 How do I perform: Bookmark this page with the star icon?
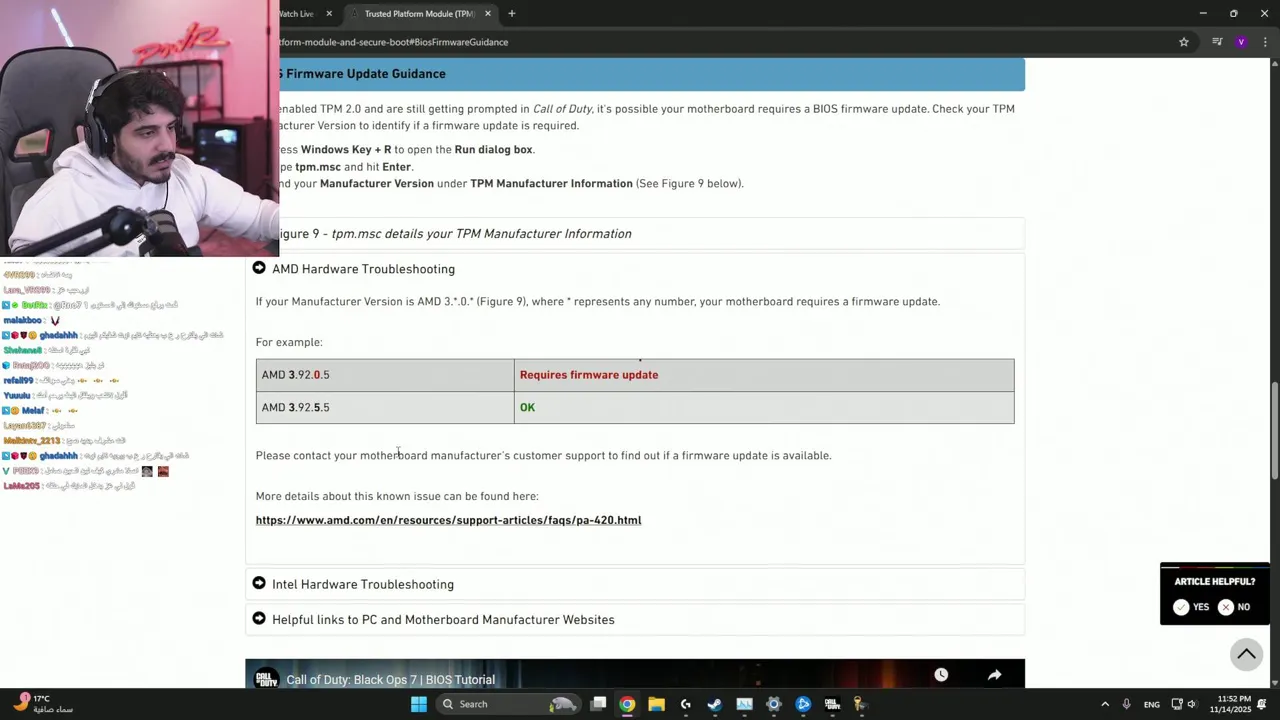tap(1184, 42)
